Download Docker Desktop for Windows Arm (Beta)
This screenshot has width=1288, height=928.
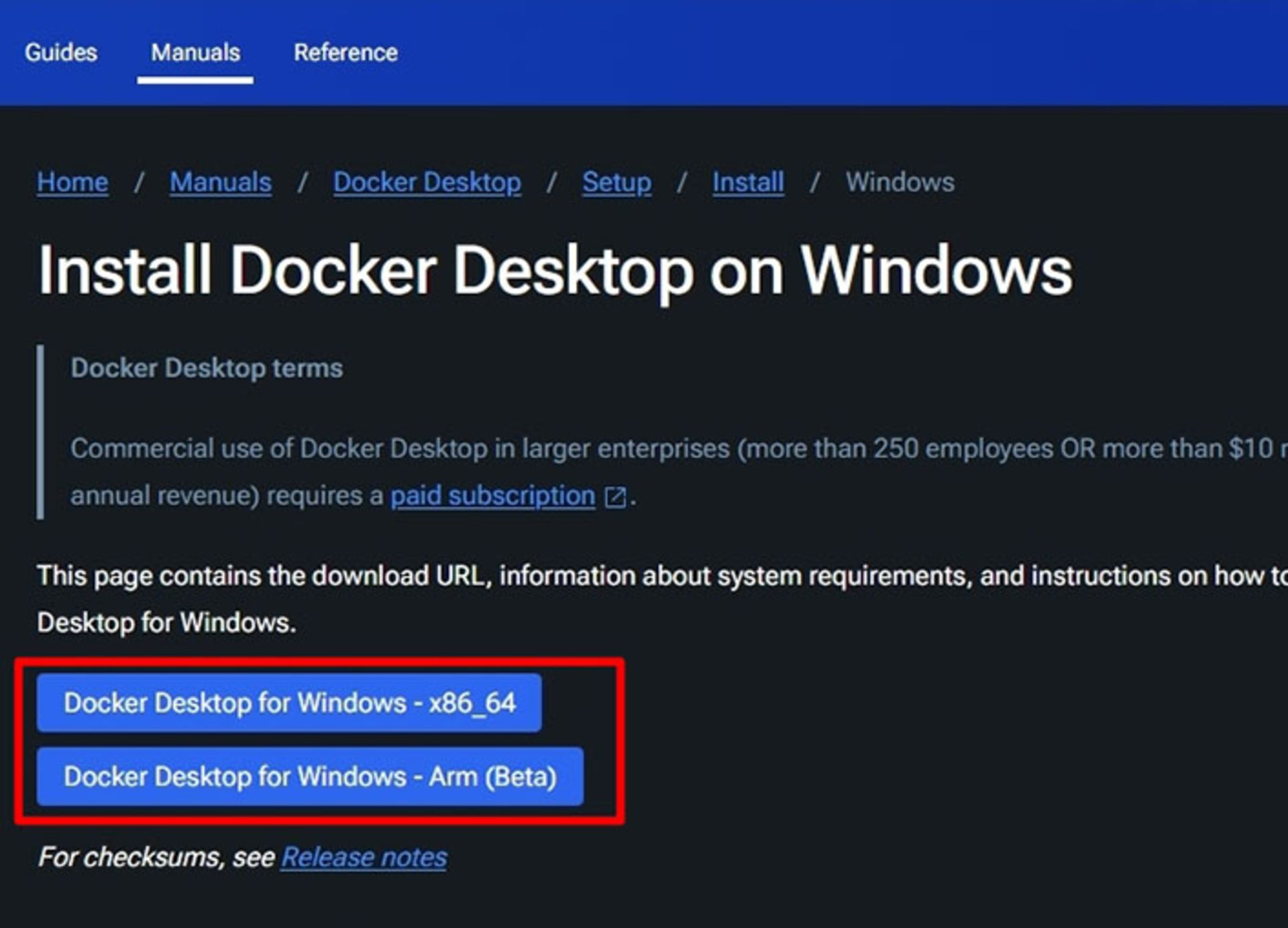pos(310,776)
